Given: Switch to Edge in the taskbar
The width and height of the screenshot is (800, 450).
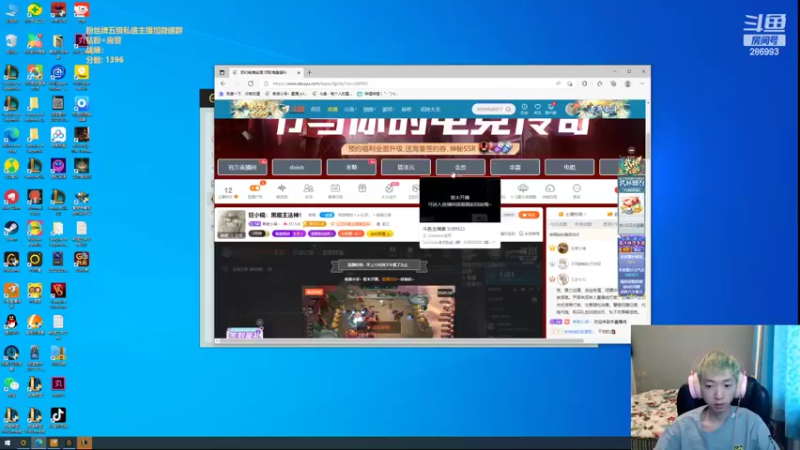Looking at the screenshot, I should (x=38, y=443).
